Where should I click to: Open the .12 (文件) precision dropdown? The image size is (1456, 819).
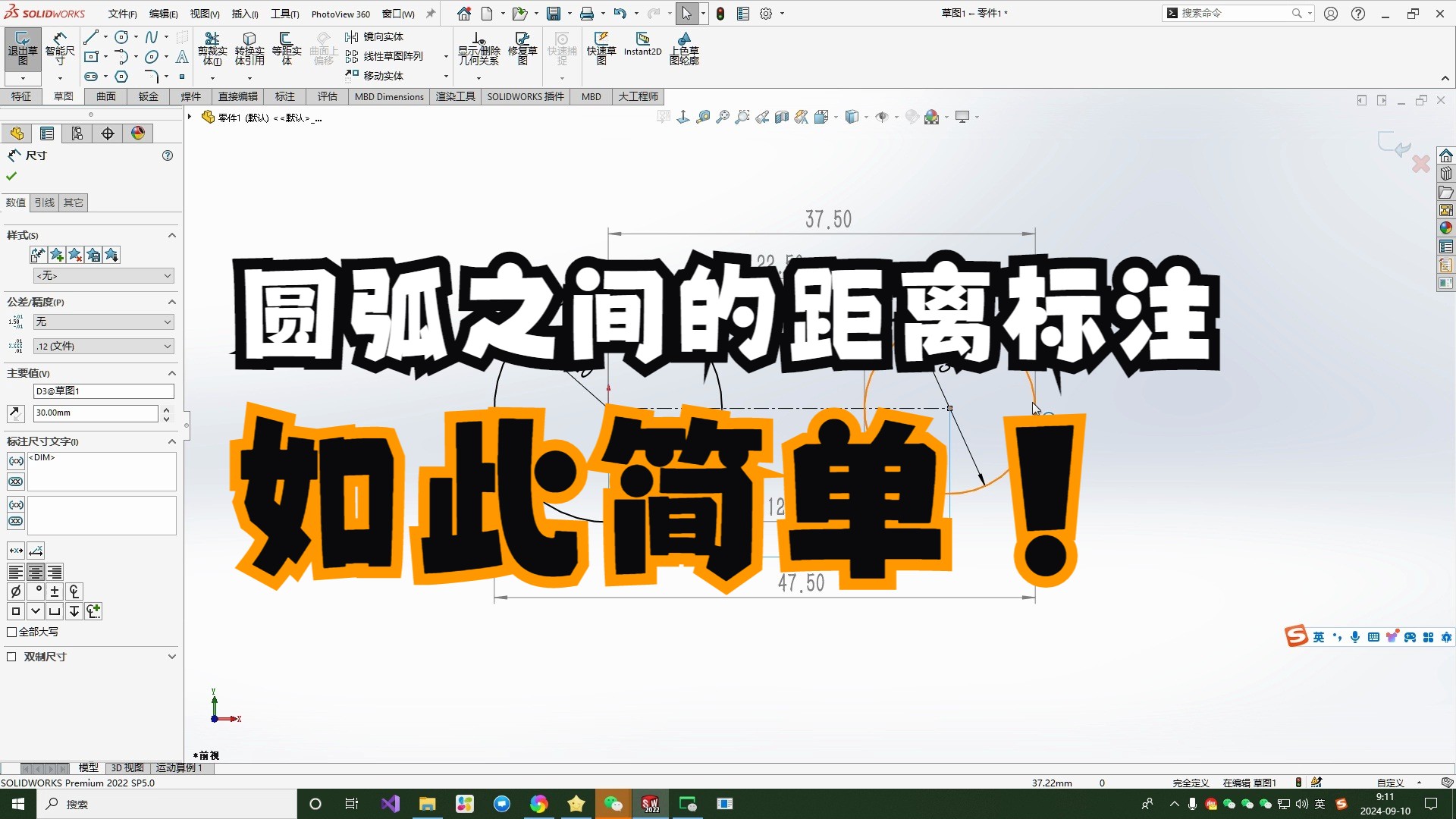pyautogui.click(x=104, y=346)
